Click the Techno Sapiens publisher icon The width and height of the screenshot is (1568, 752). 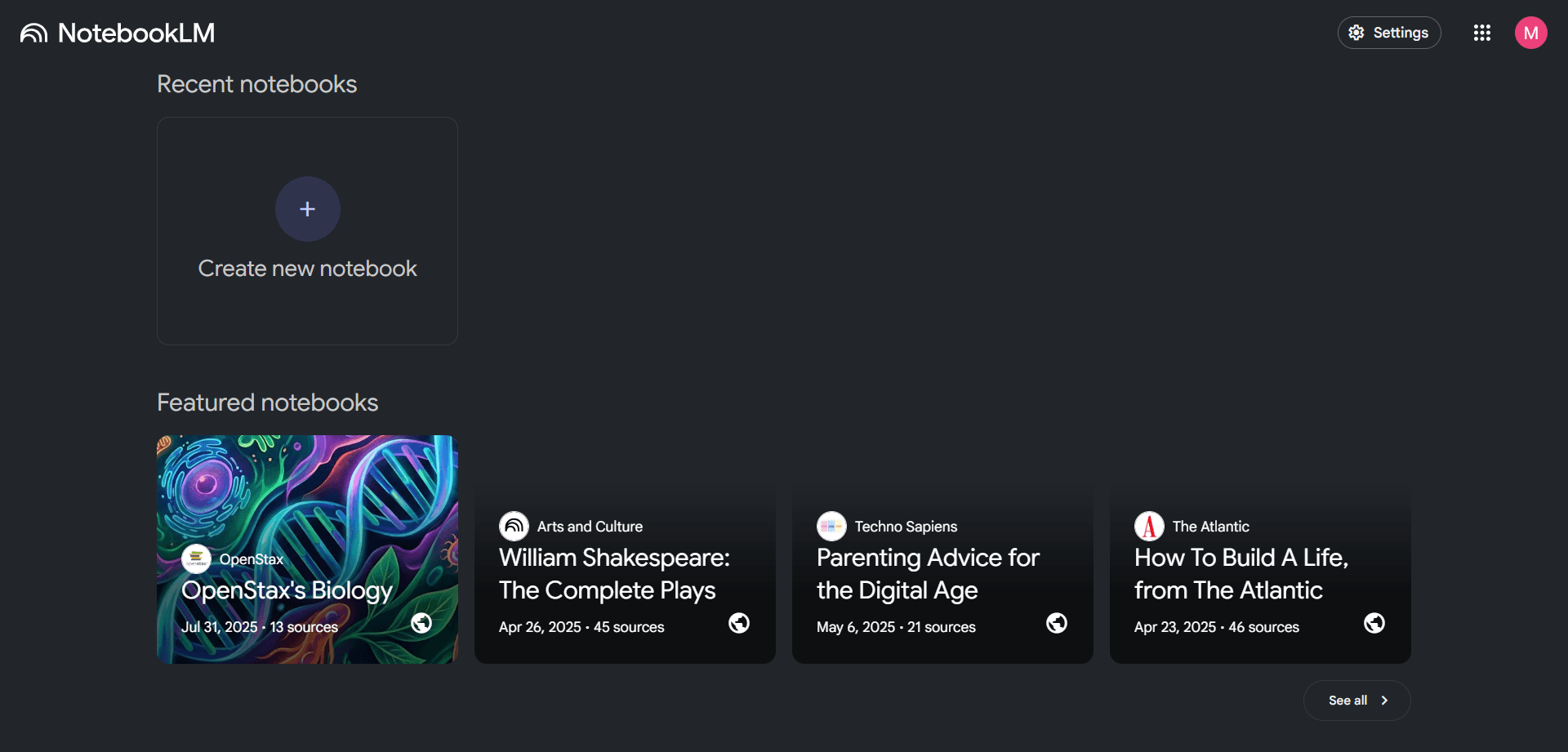(x=831, y=527)
